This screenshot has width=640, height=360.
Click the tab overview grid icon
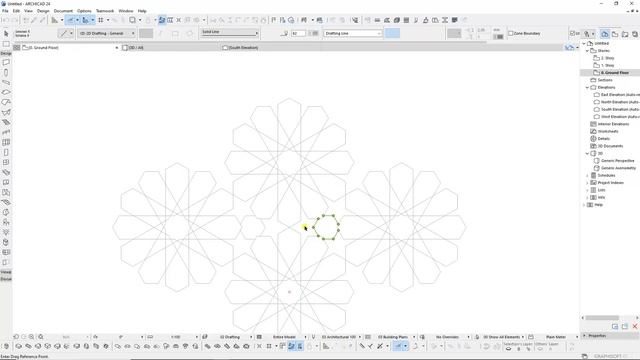tap(17, 48)
